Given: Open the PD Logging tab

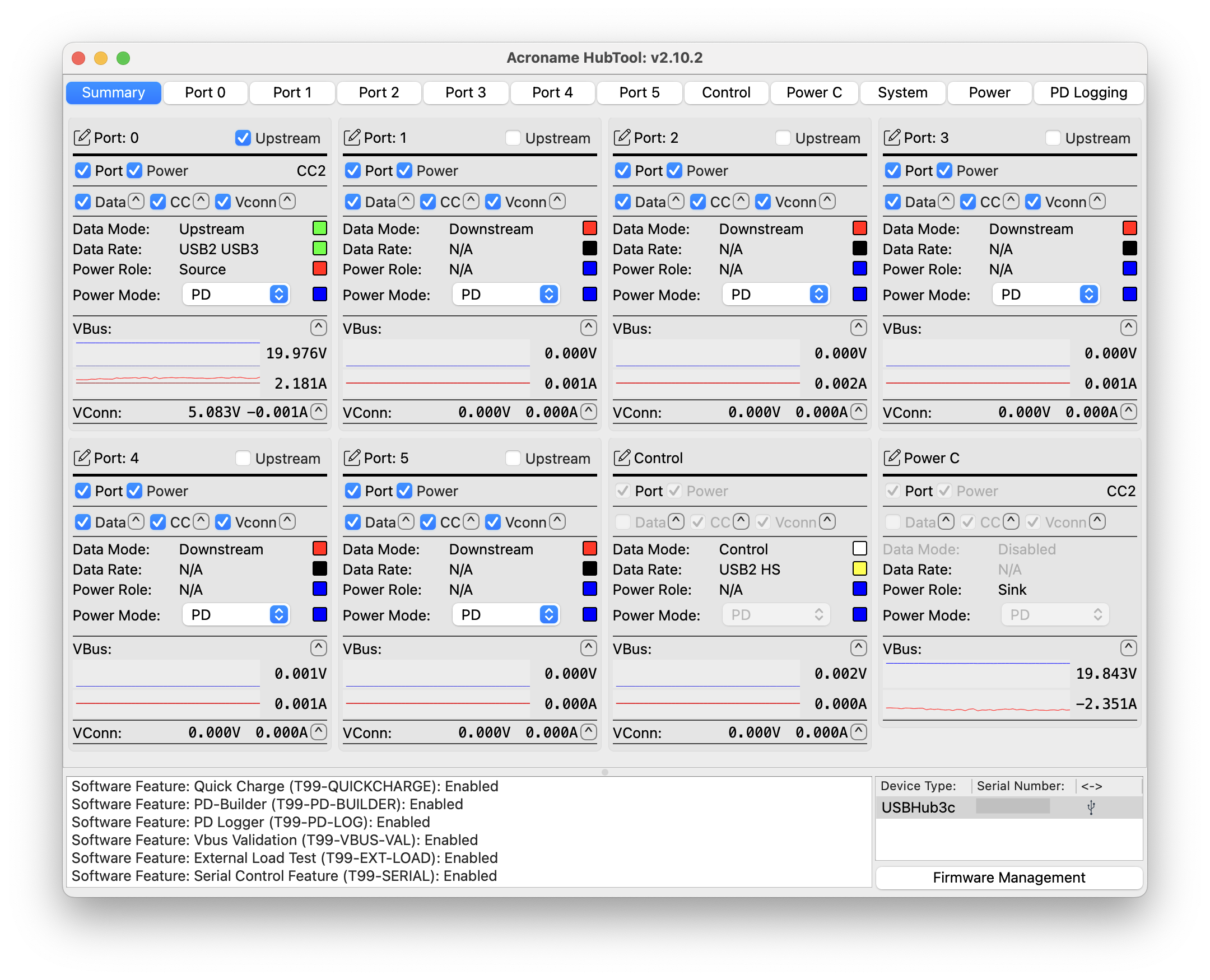Looking at the screenshot, I should (x=1088, y=92).
